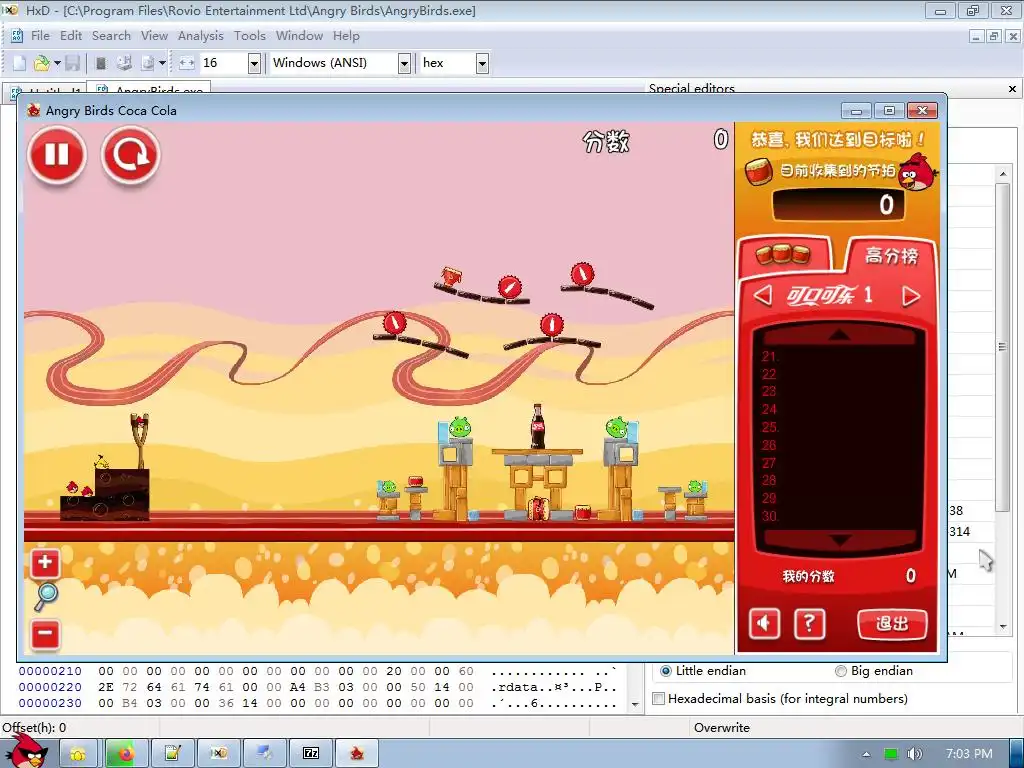The image size is (1024, 768).
Task: Expand the disk image dropdown arrow
Action: [x=162, y=63]
